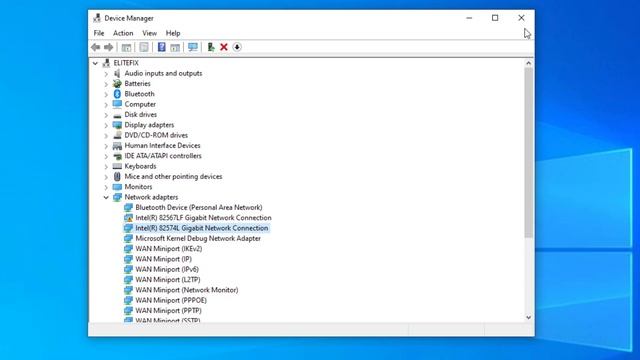Click the Properties toolbar icon
The height and width of the screenshot is (360, 640).
144,47
